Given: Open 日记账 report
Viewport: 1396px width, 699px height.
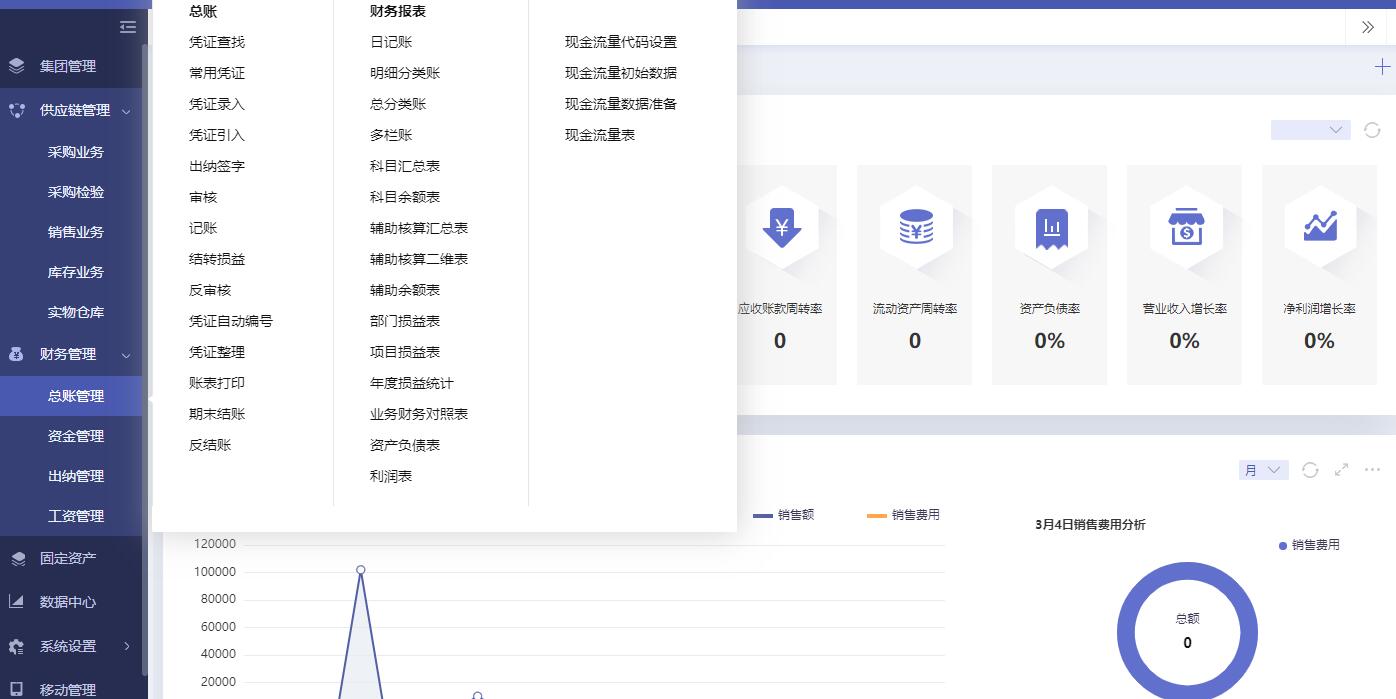Looking at the screenshot, I should [391, 42].
